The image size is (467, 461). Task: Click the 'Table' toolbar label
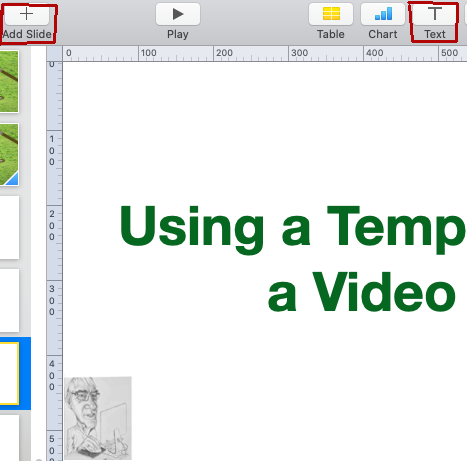tap(331, 34)
